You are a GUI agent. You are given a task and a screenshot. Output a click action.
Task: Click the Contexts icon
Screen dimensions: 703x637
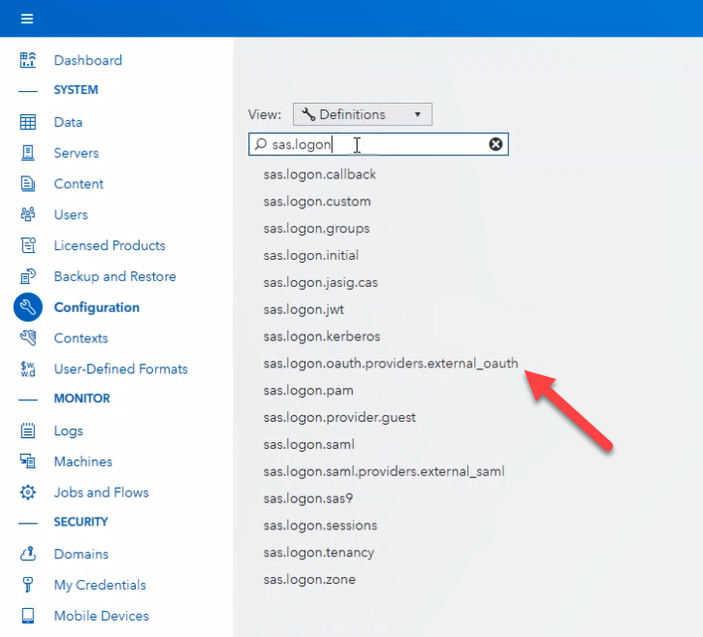(x=28, y=338)
